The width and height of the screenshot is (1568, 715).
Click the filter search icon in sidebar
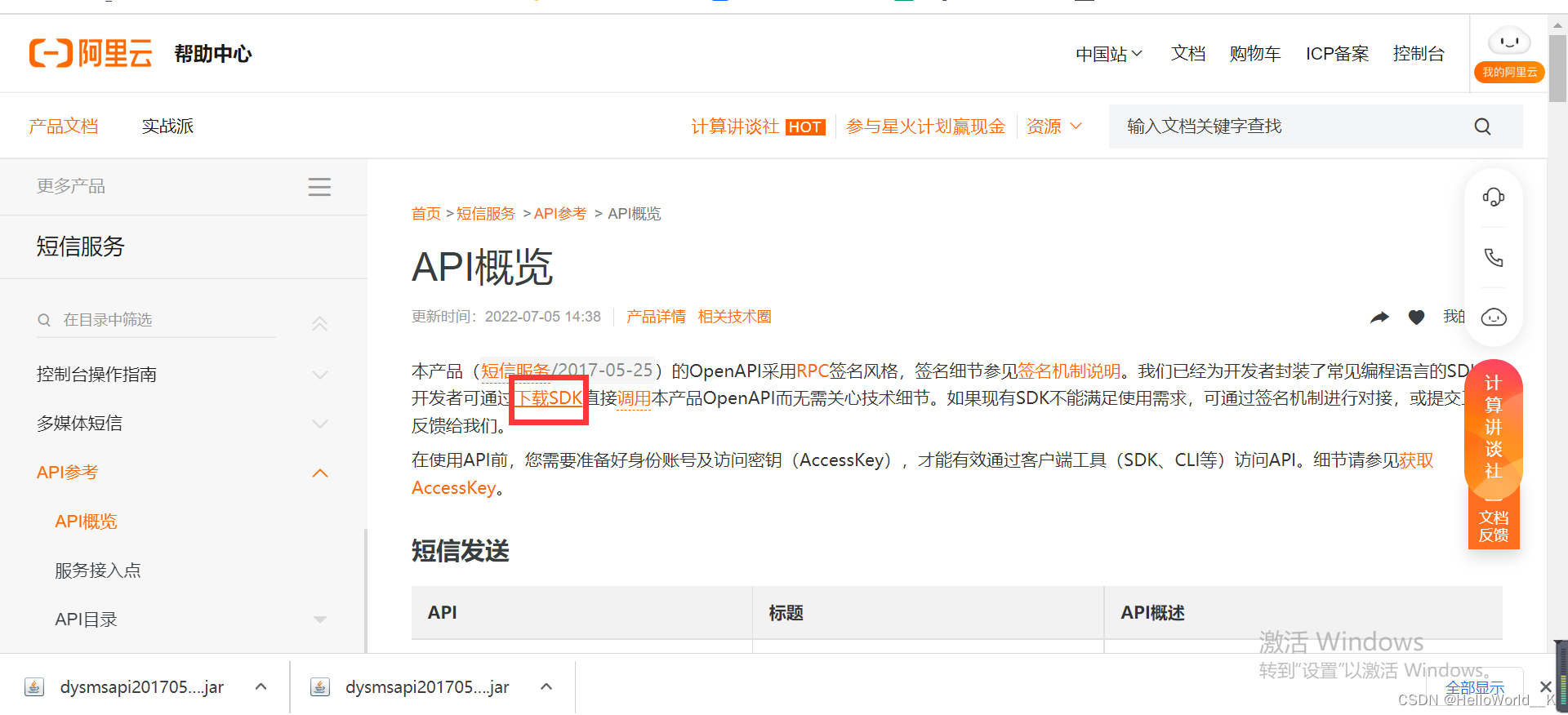44,320
